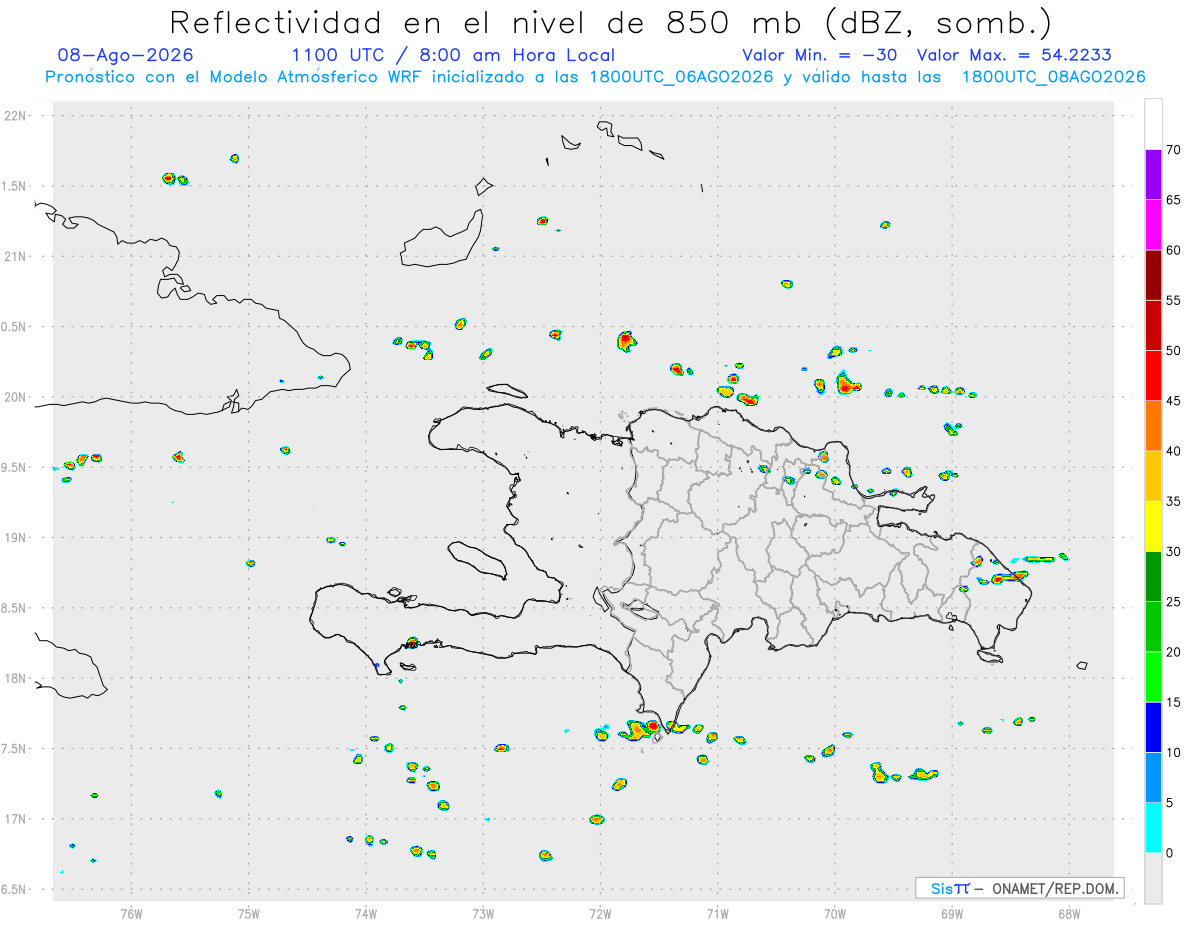This screenshot has width=1200, height=927.
Task: Select the 71W longitude axis label
Action: coord(717,913)
